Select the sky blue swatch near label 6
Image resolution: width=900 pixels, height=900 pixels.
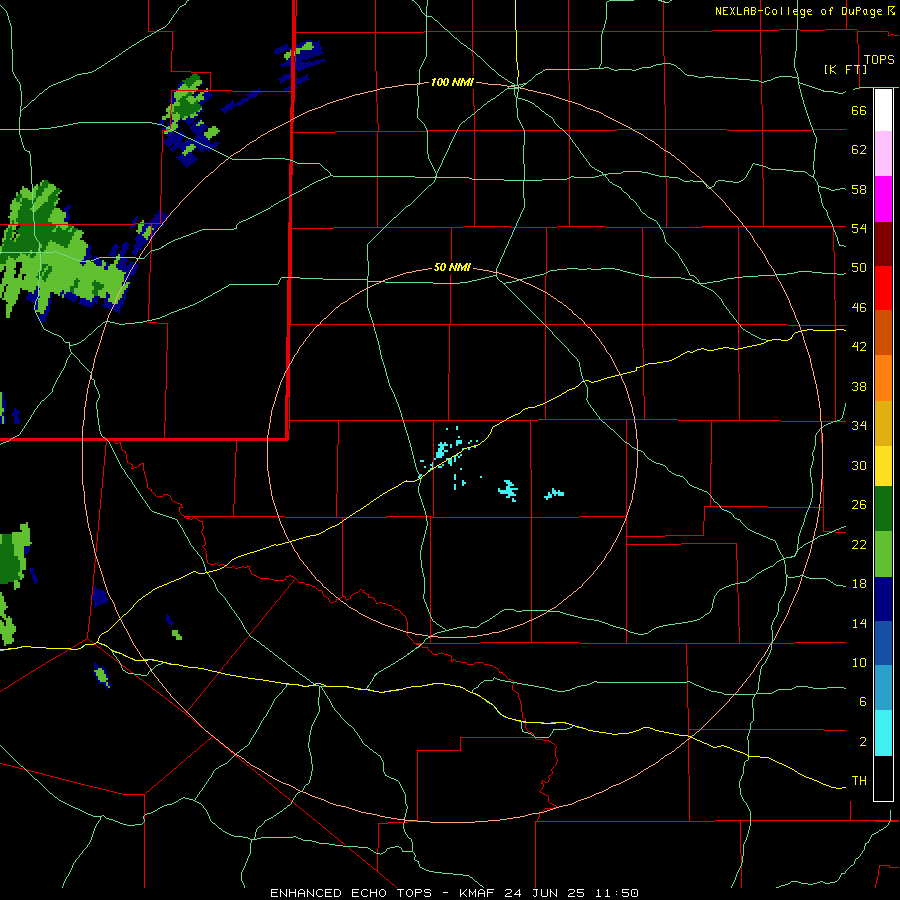(x=883, y=688)
